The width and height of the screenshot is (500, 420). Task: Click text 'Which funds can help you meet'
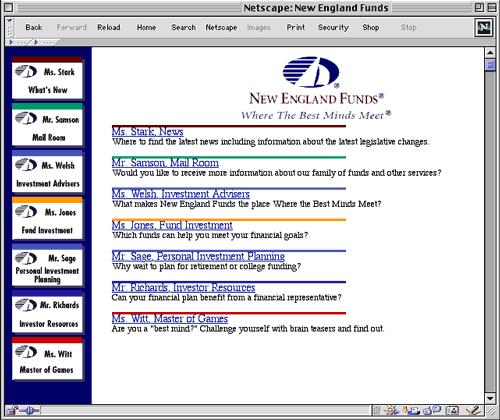click(171, 235)
